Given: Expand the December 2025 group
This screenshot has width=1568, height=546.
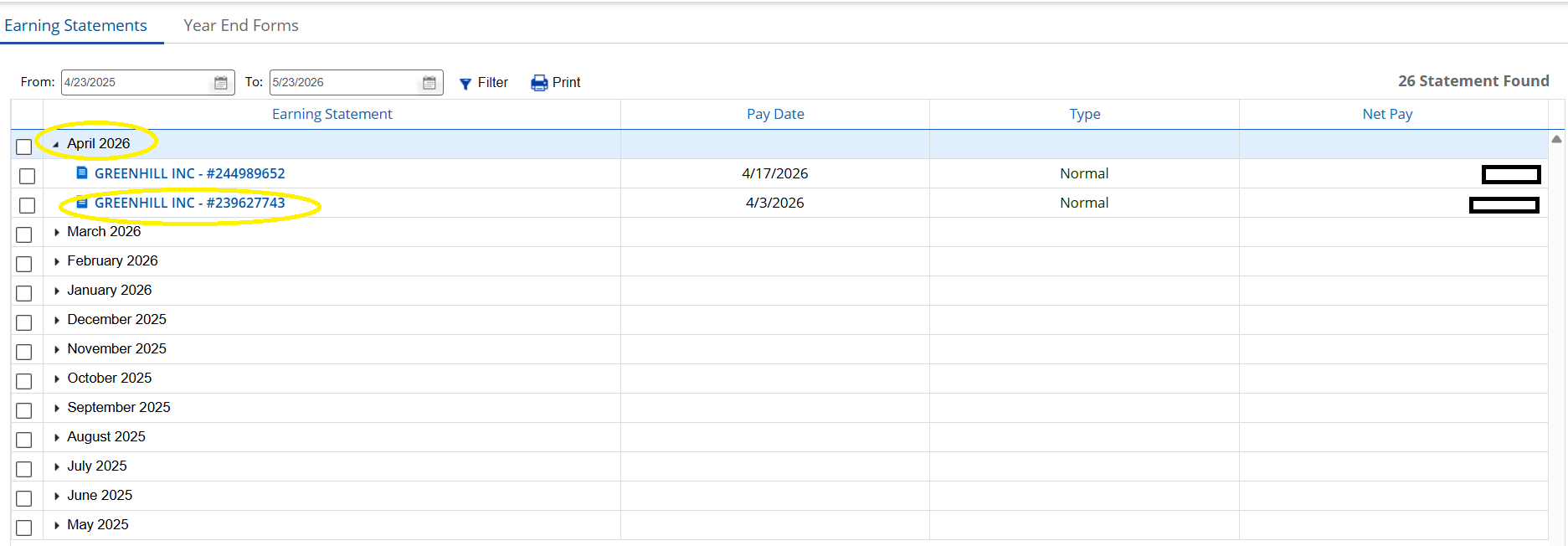Looking at the screenshot, I should pyautogui.click(x=56, y=320).
